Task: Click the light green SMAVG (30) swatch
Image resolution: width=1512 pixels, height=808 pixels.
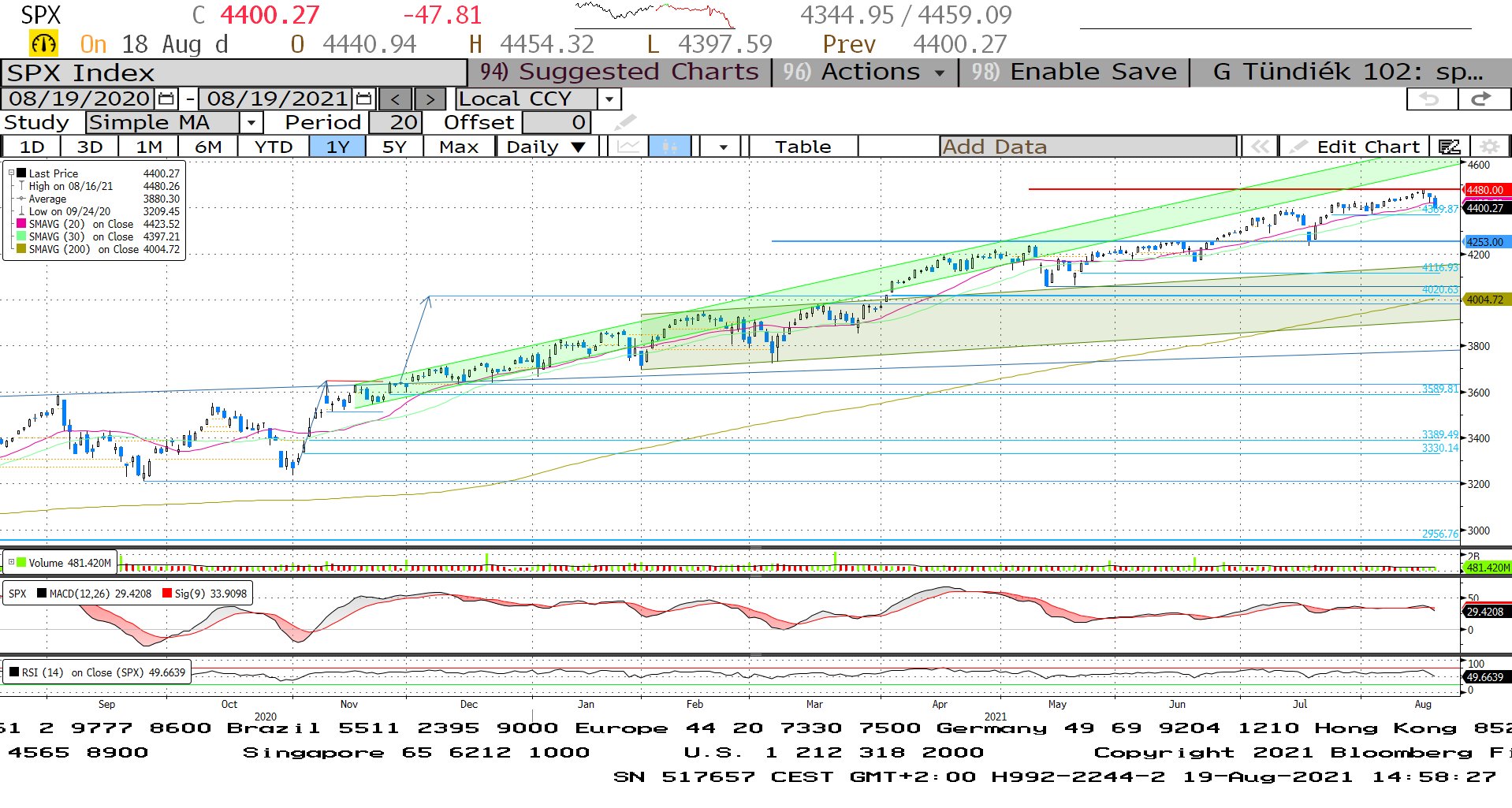Action: point(22,236)
